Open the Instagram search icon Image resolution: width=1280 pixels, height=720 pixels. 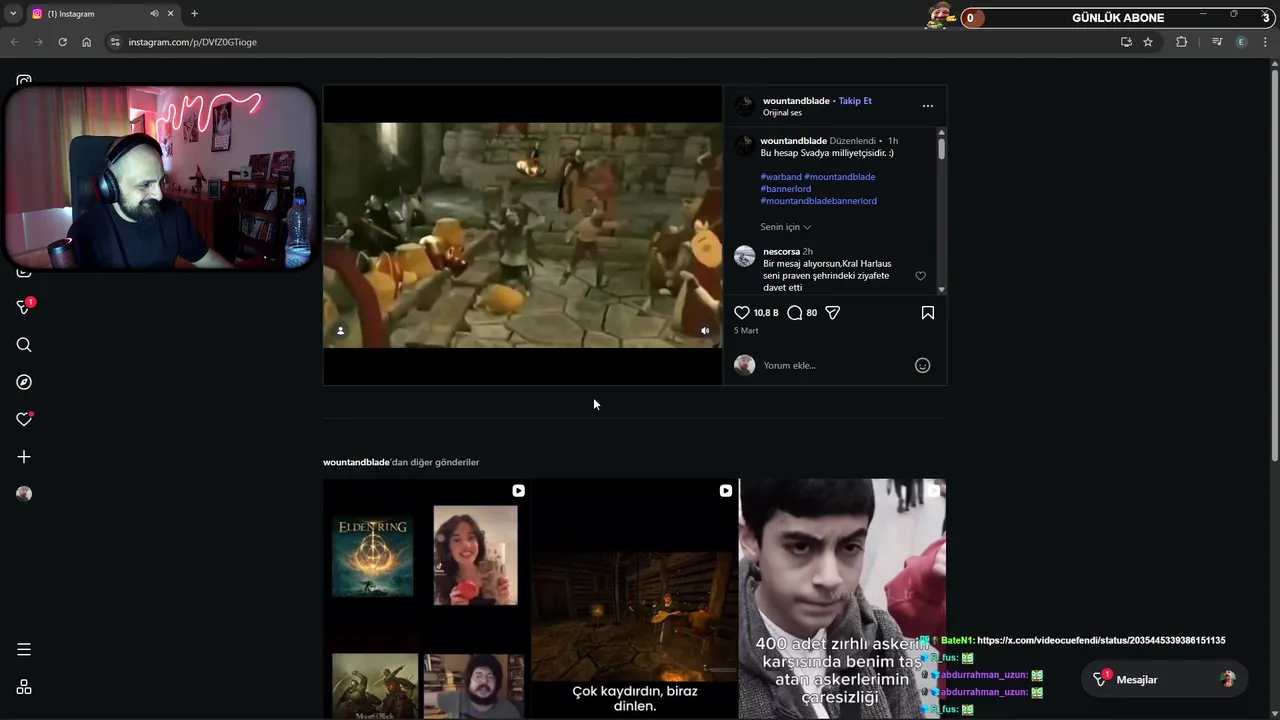pyautogui.click(x=24, y=345)
